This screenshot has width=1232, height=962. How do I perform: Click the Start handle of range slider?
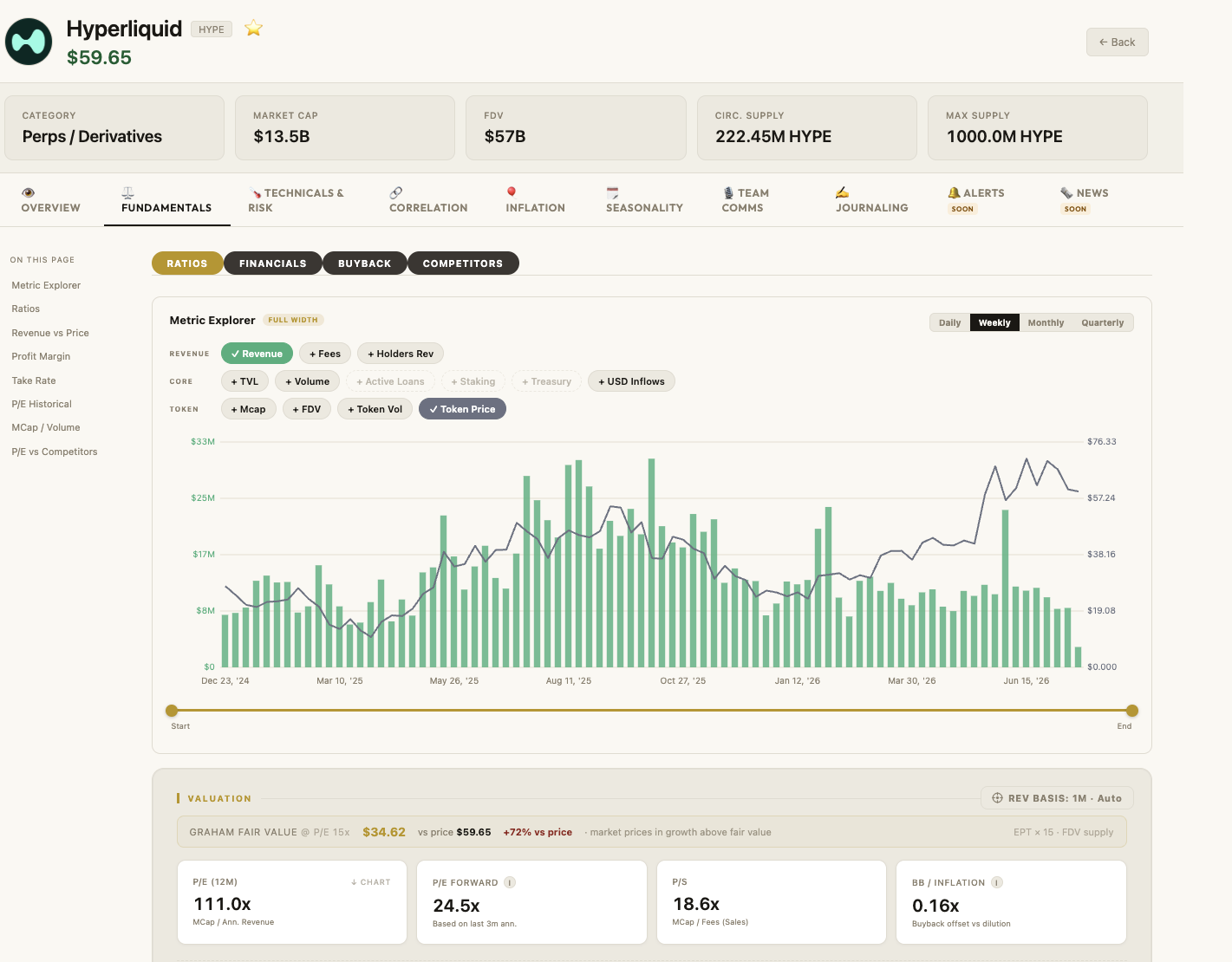(x=172, y=711)
